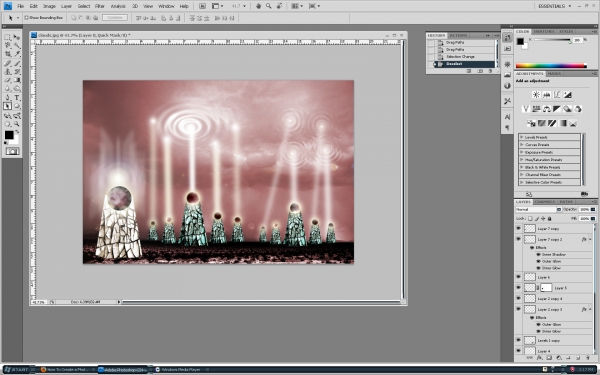Expand the Curves Presets list
The width and height of the screenshot is (600, 375).
pyautogui.click(x=522, y=145)
